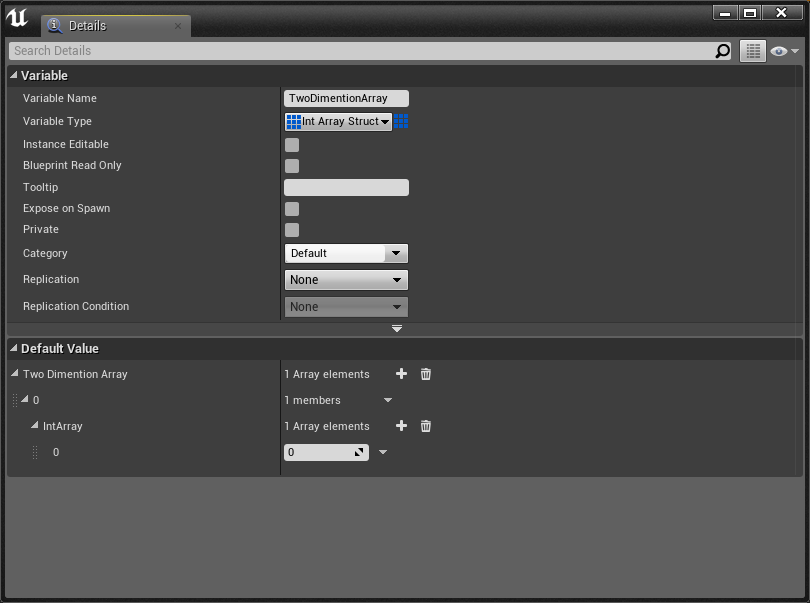Click the Tooltip text field

click(346, 188)
